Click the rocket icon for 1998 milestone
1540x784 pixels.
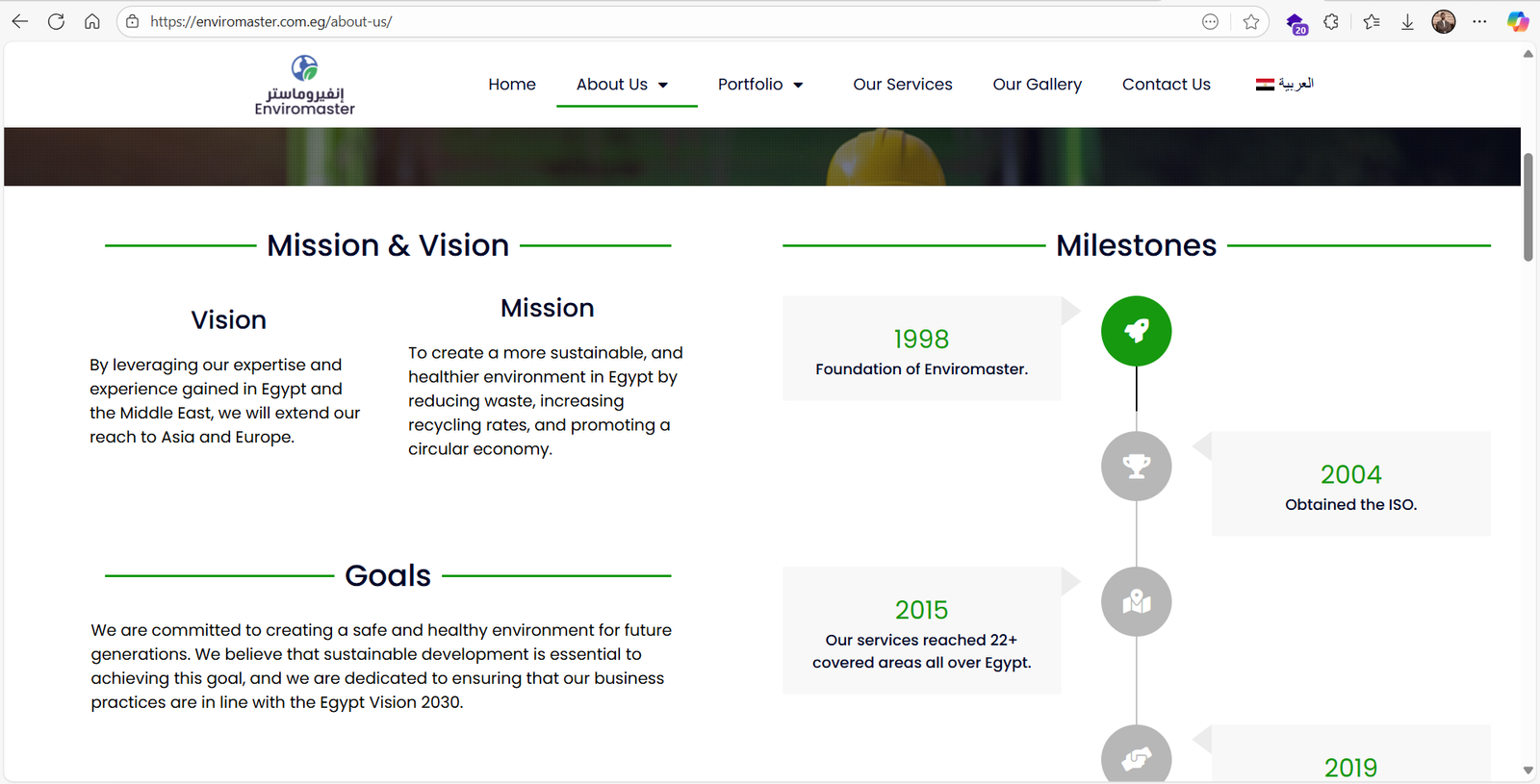point(1136,331)
